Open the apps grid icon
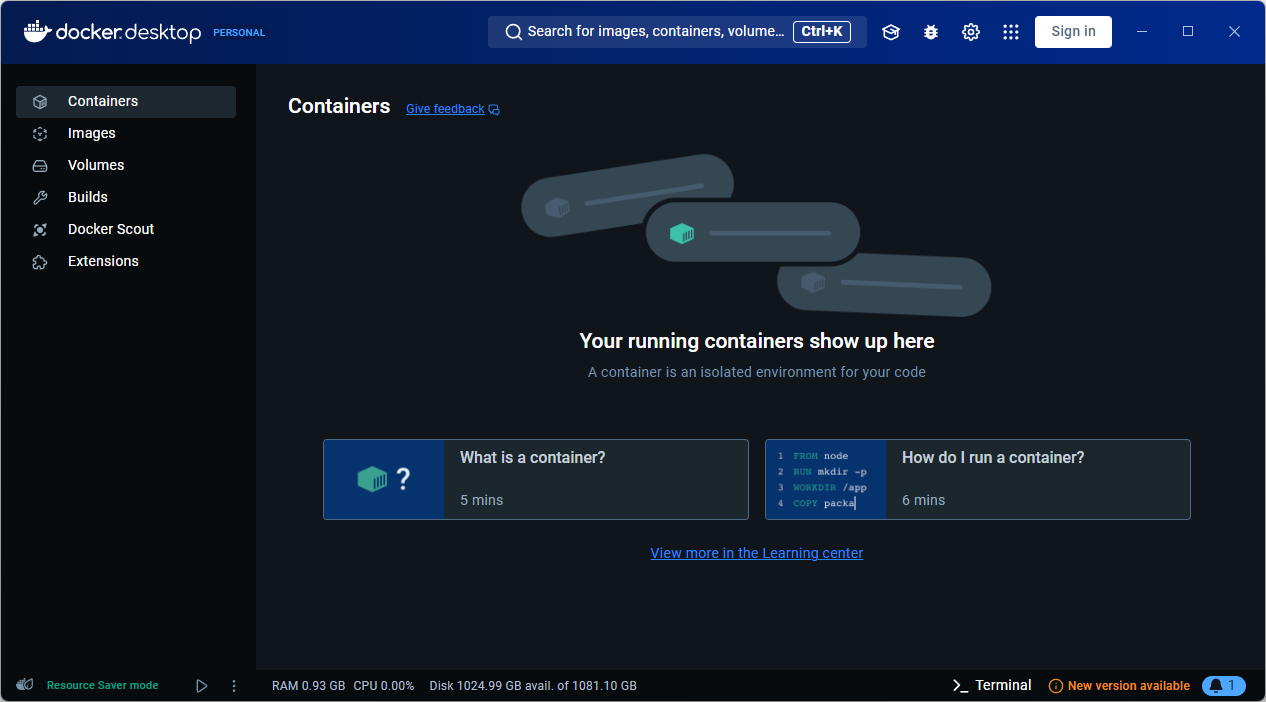The width and height of the screenshot is (1266, 702). [x=1011, y=32]
